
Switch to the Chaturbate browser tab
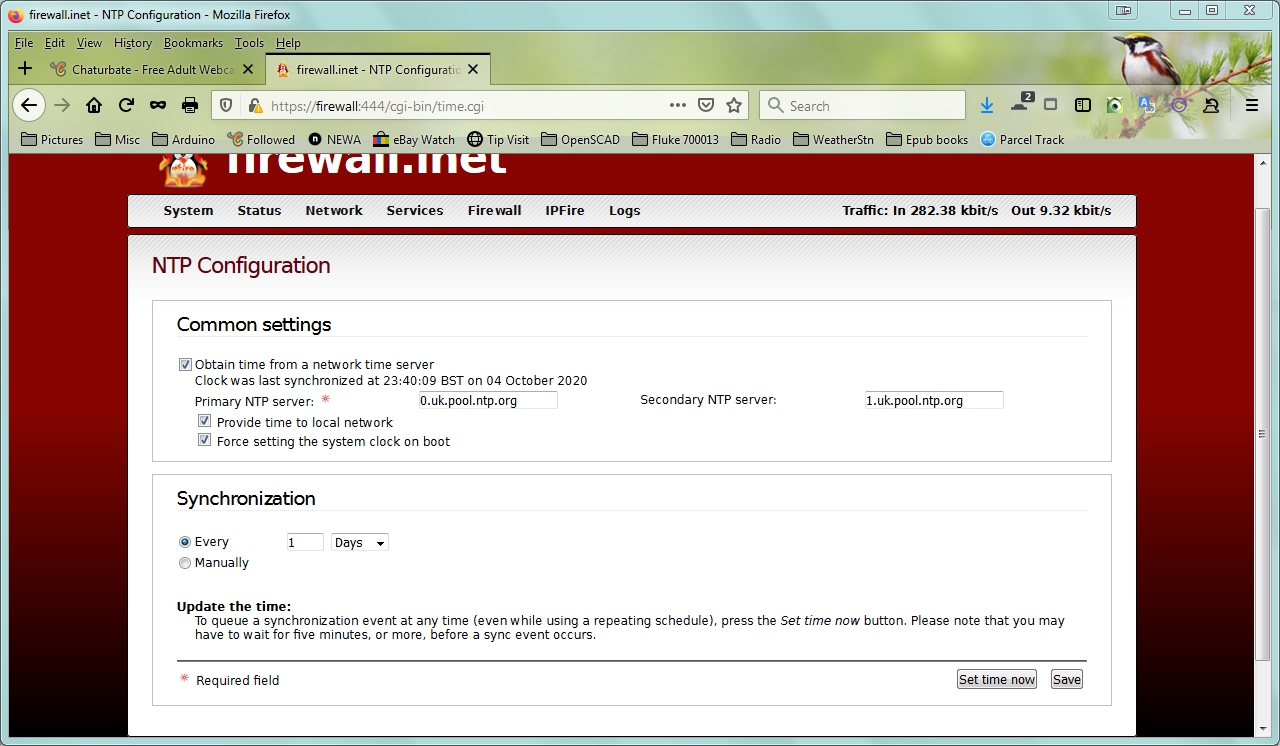coord(150,70)
